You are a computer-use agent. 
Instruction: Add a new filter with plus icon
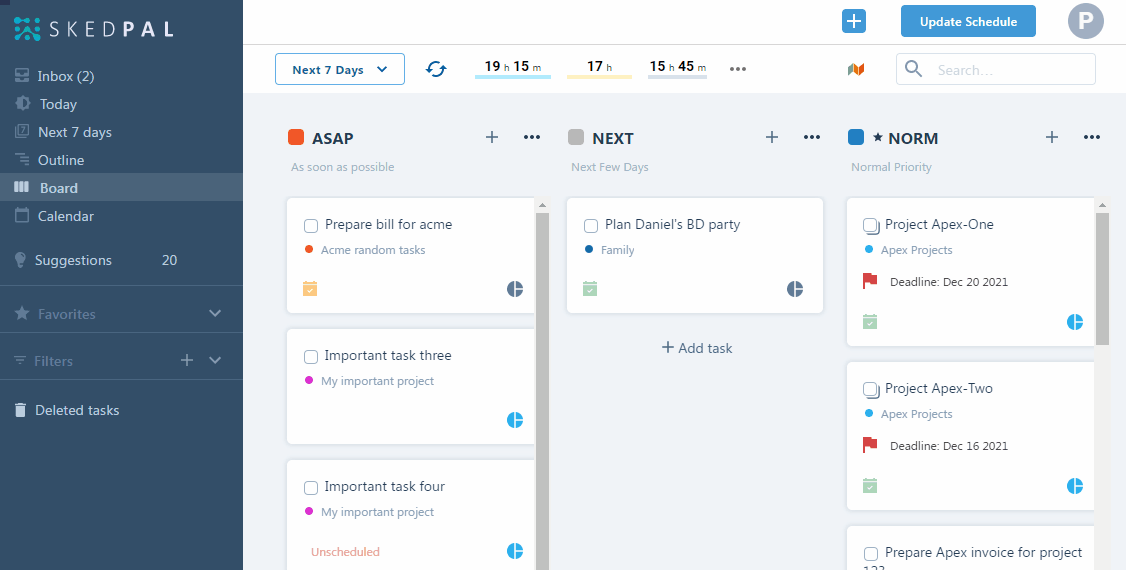pos(187,360)
